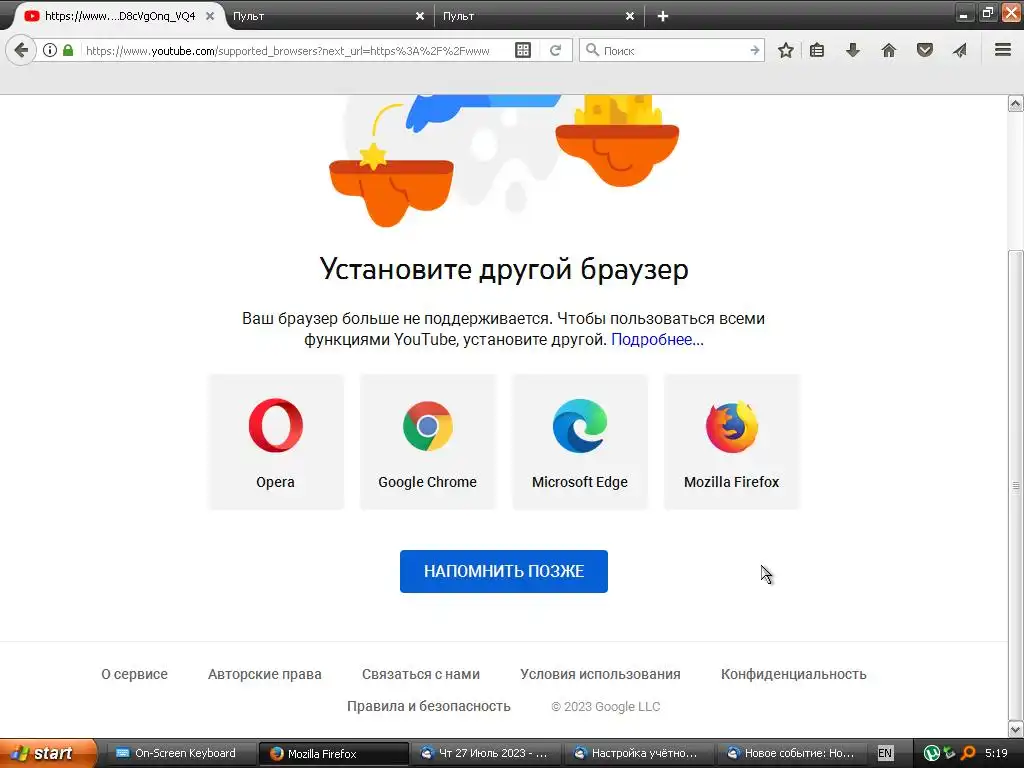Open the downloads arrow icon
This screenshot has width=1024, height=768.
[x=853, y=50]
